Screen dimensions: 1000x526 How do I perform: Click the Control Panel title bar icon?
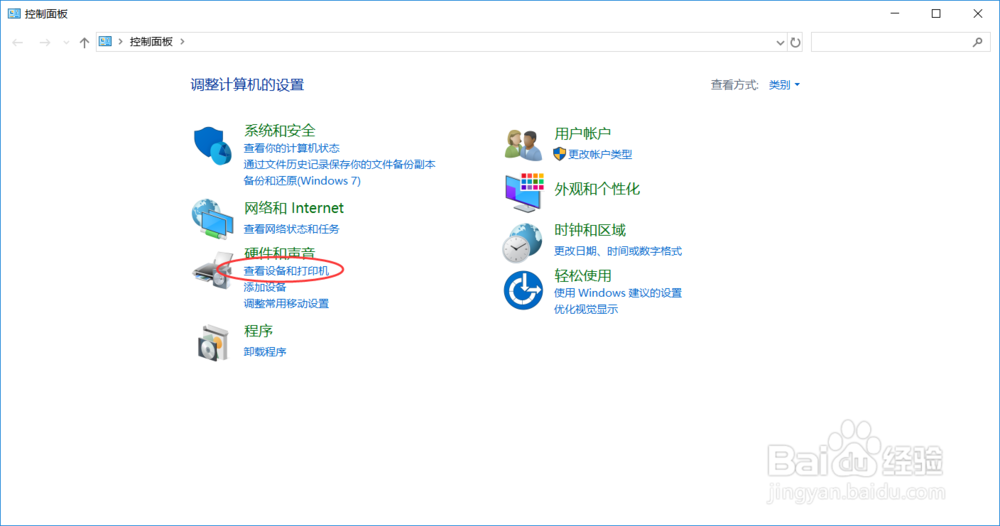coord(13,13)
